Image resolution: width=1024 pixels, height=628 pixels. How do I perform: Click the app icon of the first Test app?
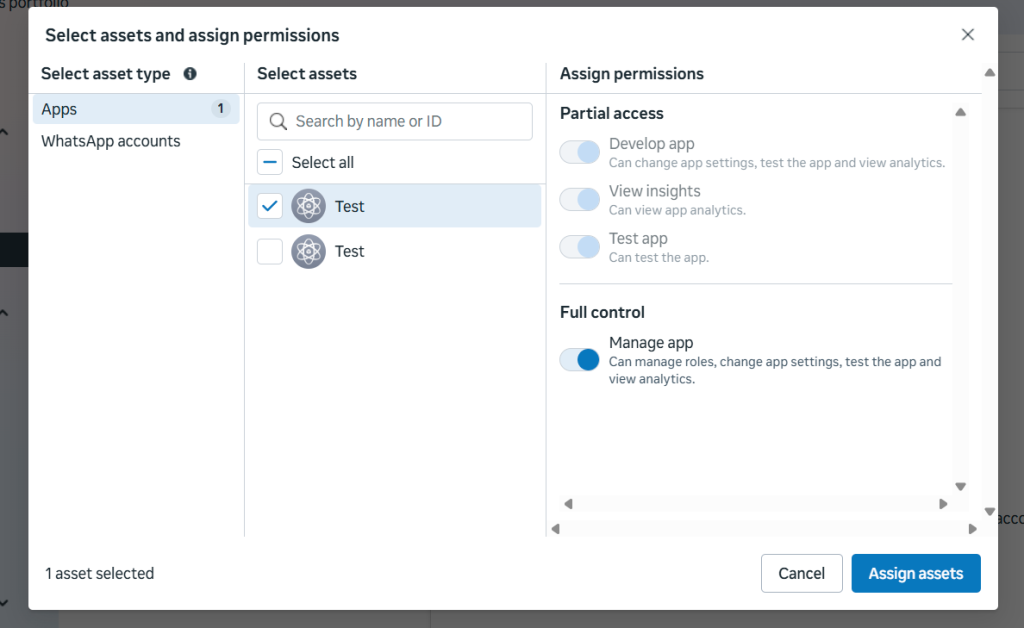coord(310,206)
